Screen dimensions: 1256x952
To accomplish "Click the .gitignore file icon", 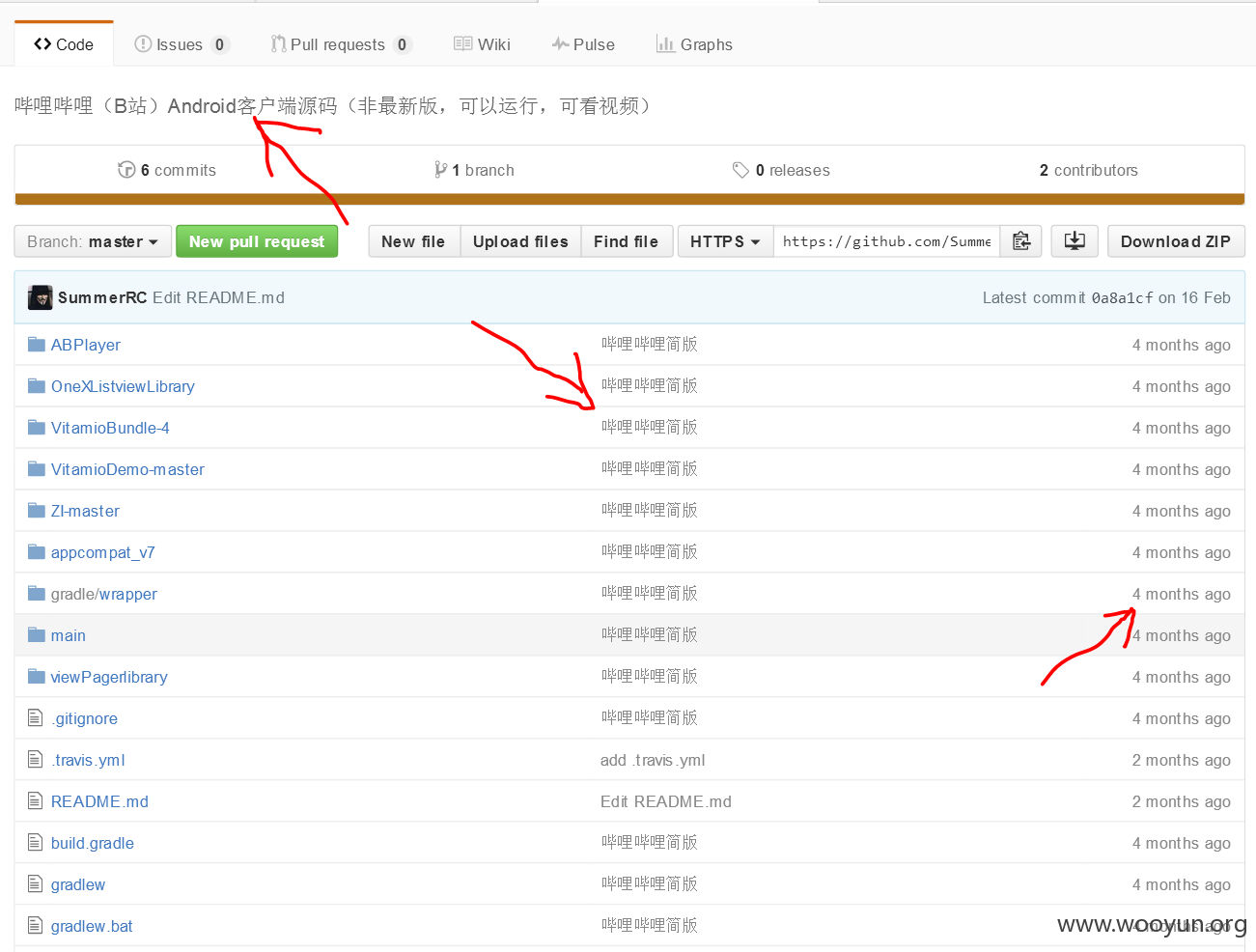I will (36, 718).
